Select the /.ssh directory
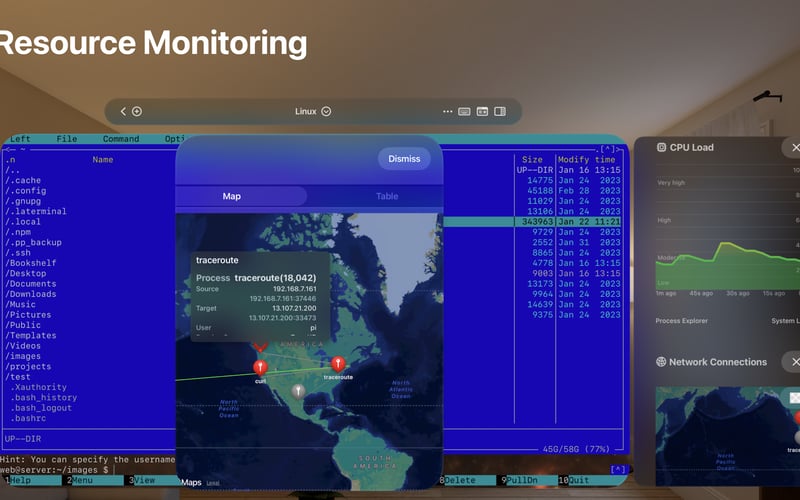The width and height of the screenshot is (800, 500). [18, 253]
